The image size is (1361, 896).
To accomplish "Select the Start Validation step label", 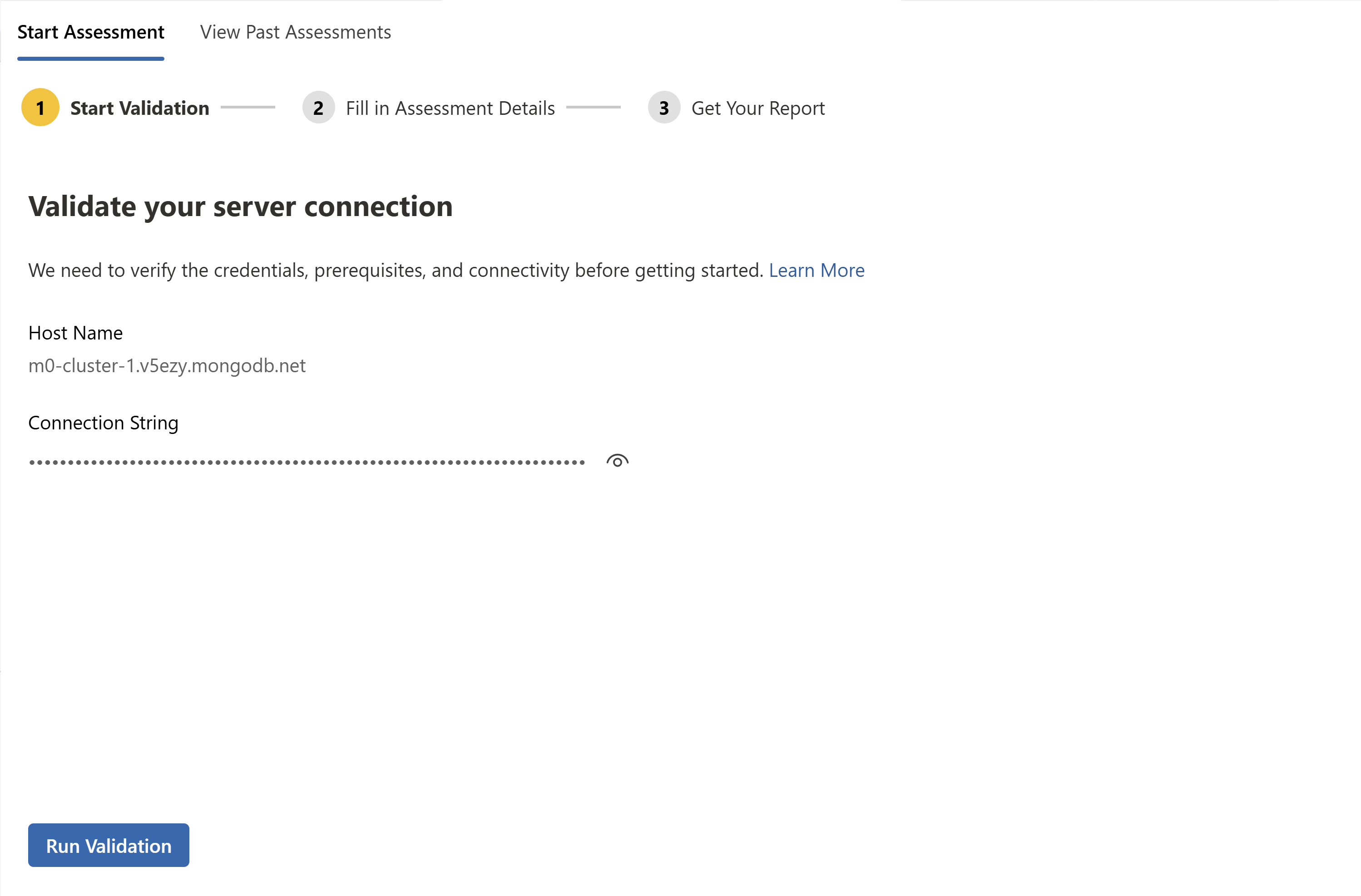I will click(139, 108).
